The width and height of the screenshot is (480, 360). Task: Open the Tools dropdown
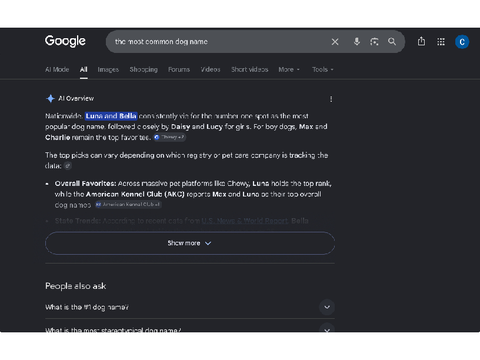pos(323,69)
